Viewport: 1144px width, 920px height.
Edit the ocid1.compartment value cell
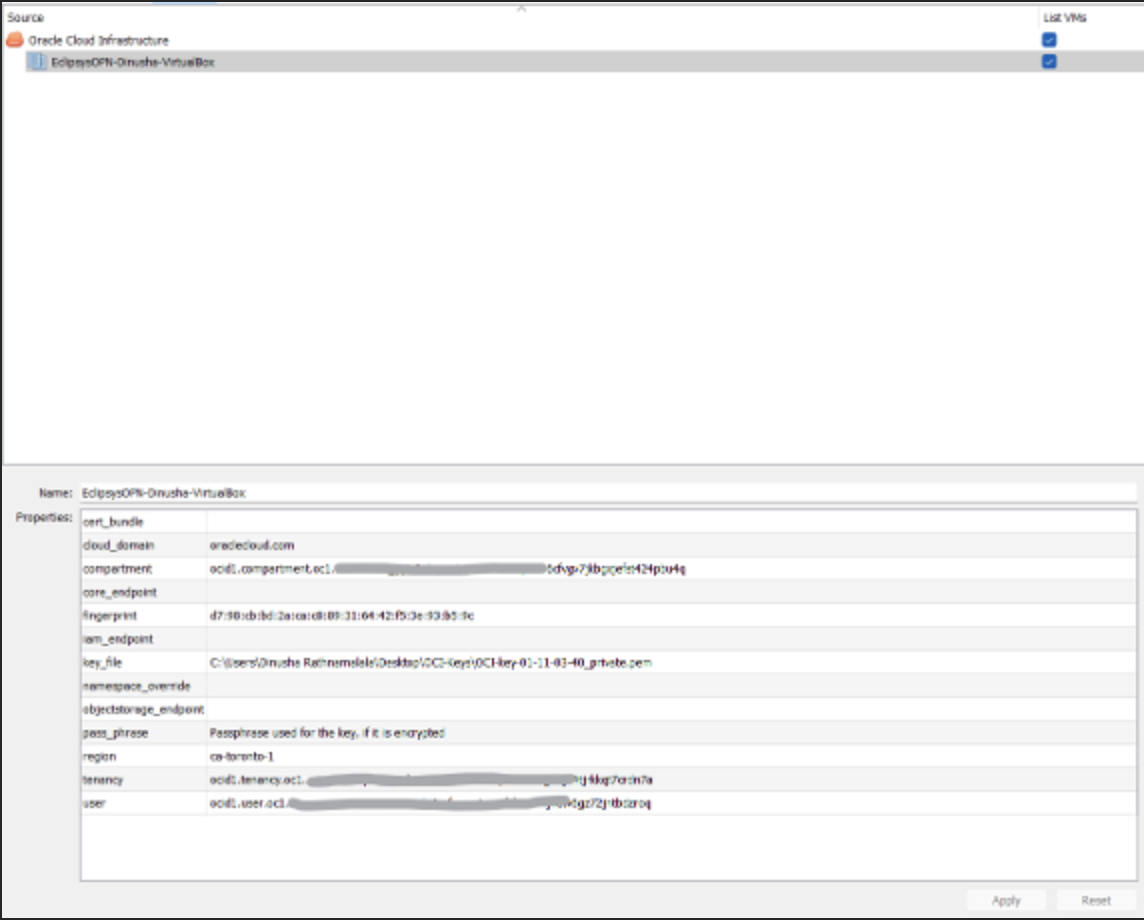pos(671,568)
